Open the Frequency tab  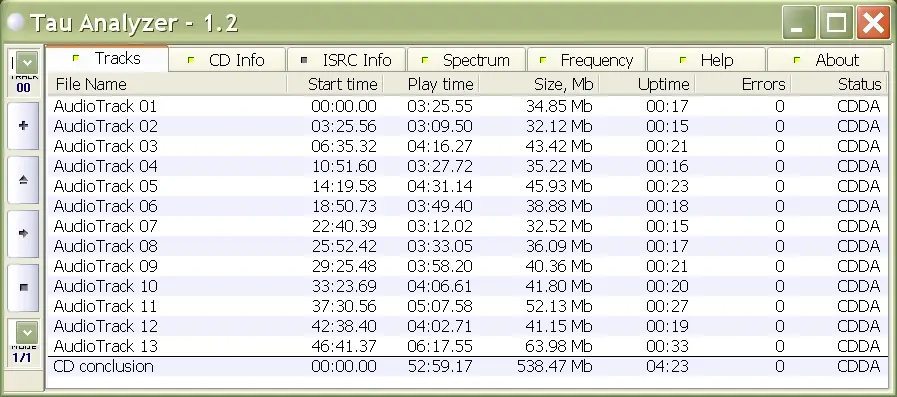pyautogui.click(x=586, y=60)
